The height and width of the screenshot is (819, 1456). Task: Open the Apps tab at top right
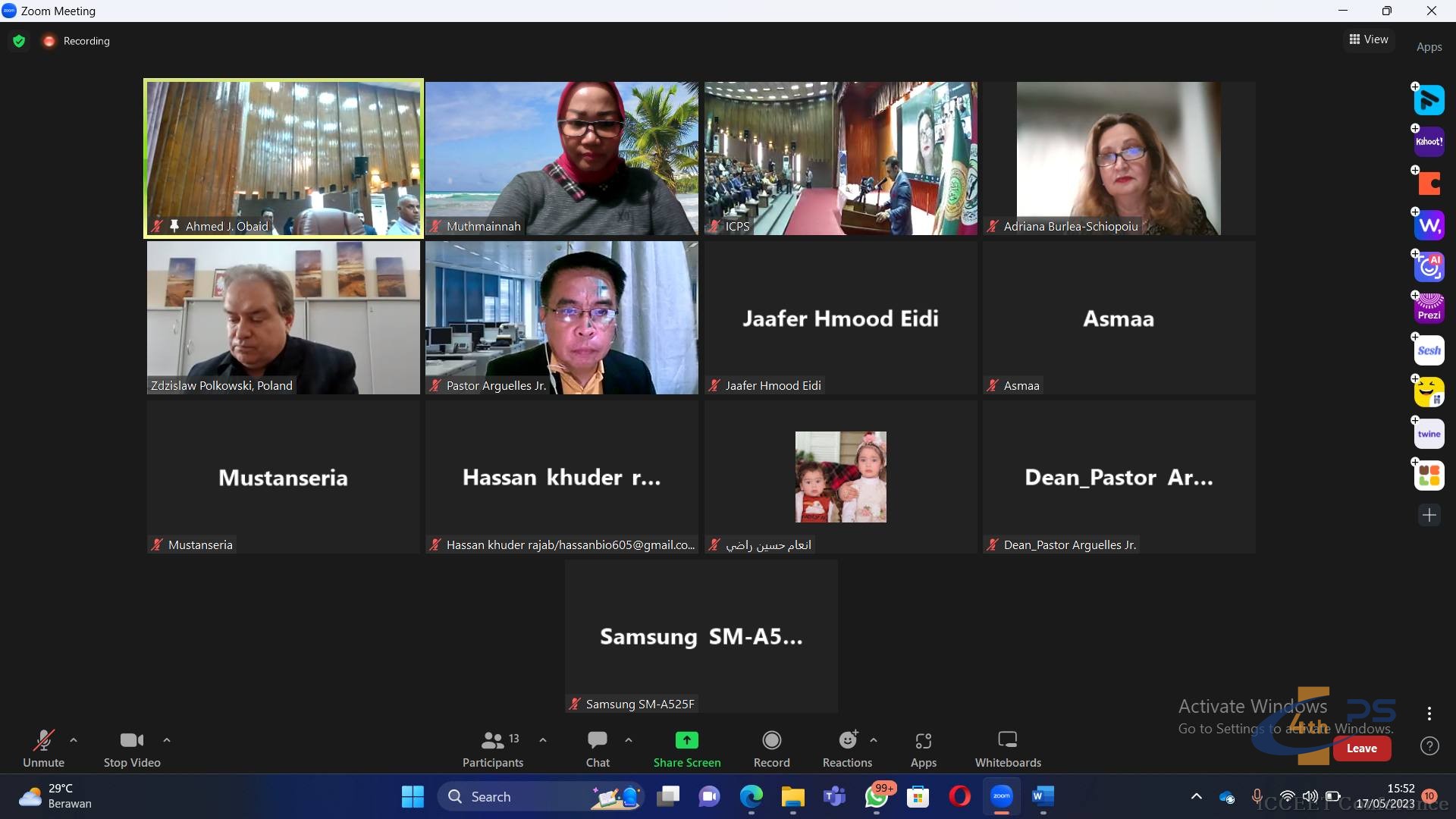[x=1429, y=47]
